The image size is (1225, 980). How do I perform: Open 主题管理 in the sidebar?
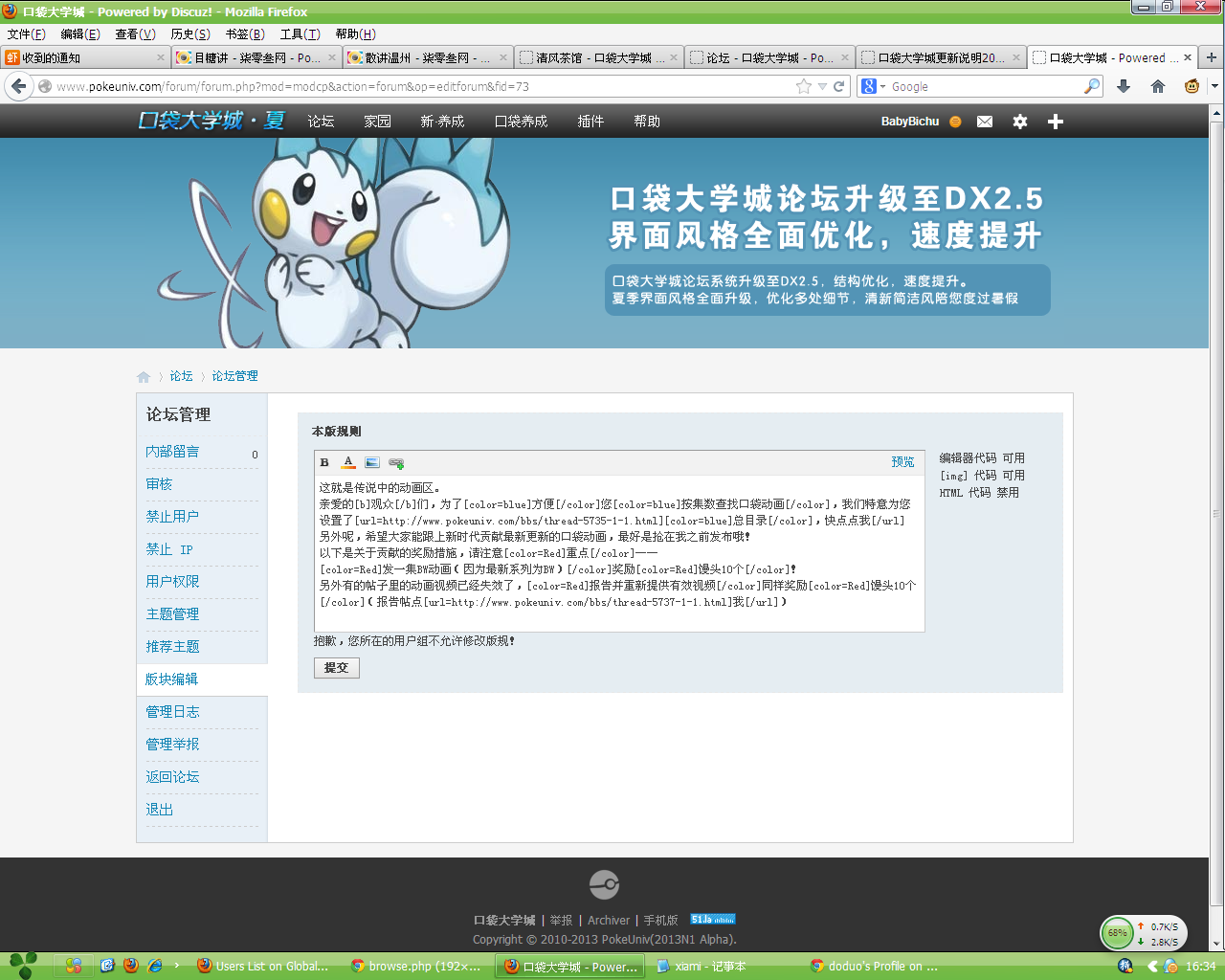(172, 614)
